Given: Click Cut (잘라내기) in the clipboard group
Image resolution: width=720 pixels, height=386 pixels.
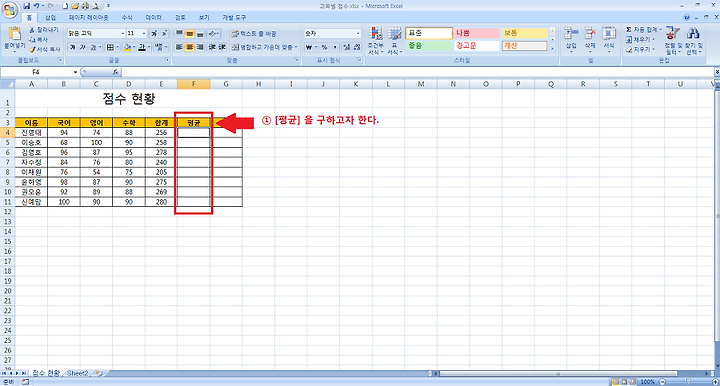Looking at the screenshot, I should coord(44,29).
